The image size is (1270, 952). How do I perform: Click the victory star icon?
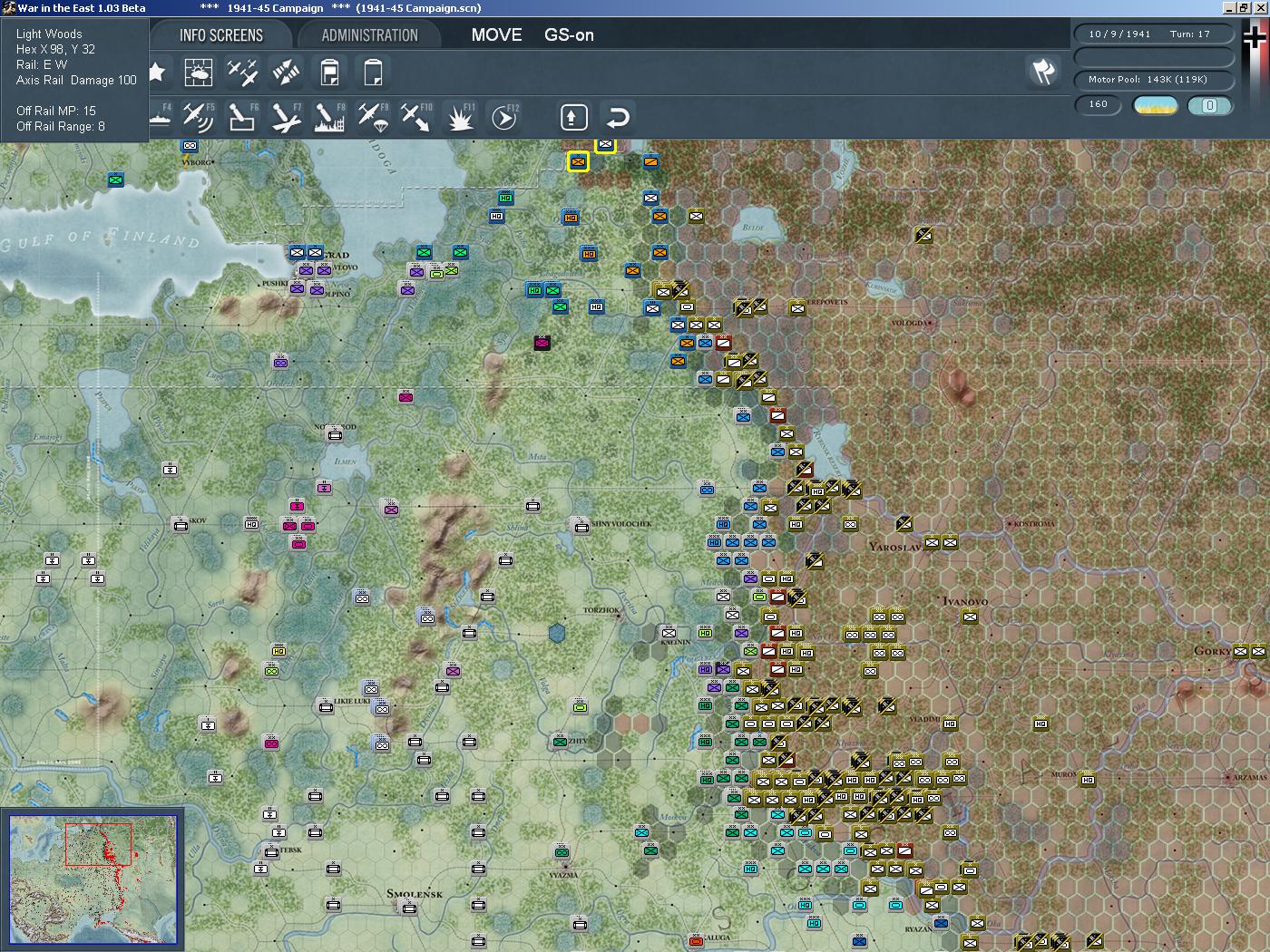pyautogui.click(x=157, y=72)
